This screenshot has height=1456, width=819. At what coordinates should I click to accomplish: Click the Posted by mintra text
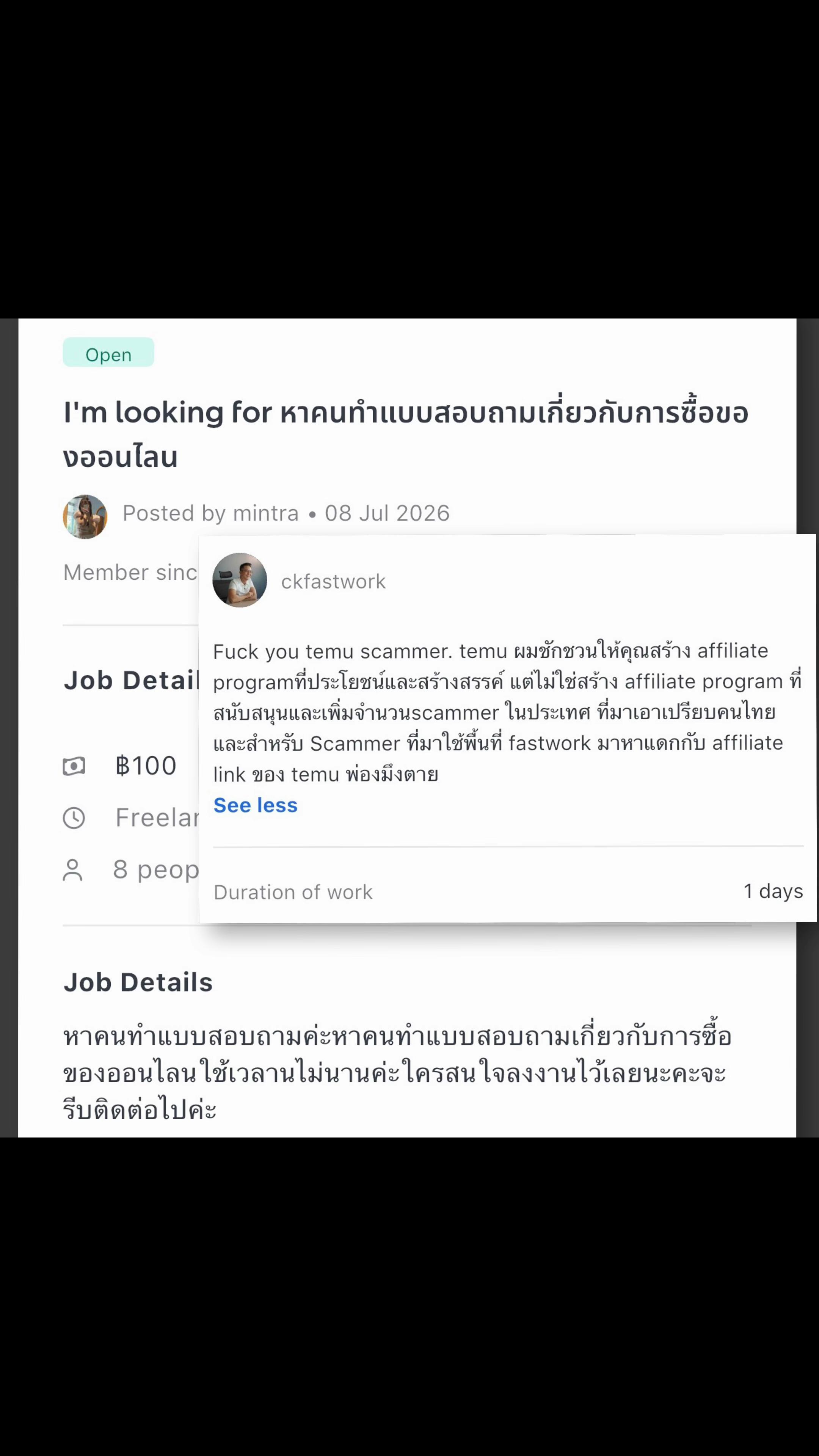(x=210, y=513)
